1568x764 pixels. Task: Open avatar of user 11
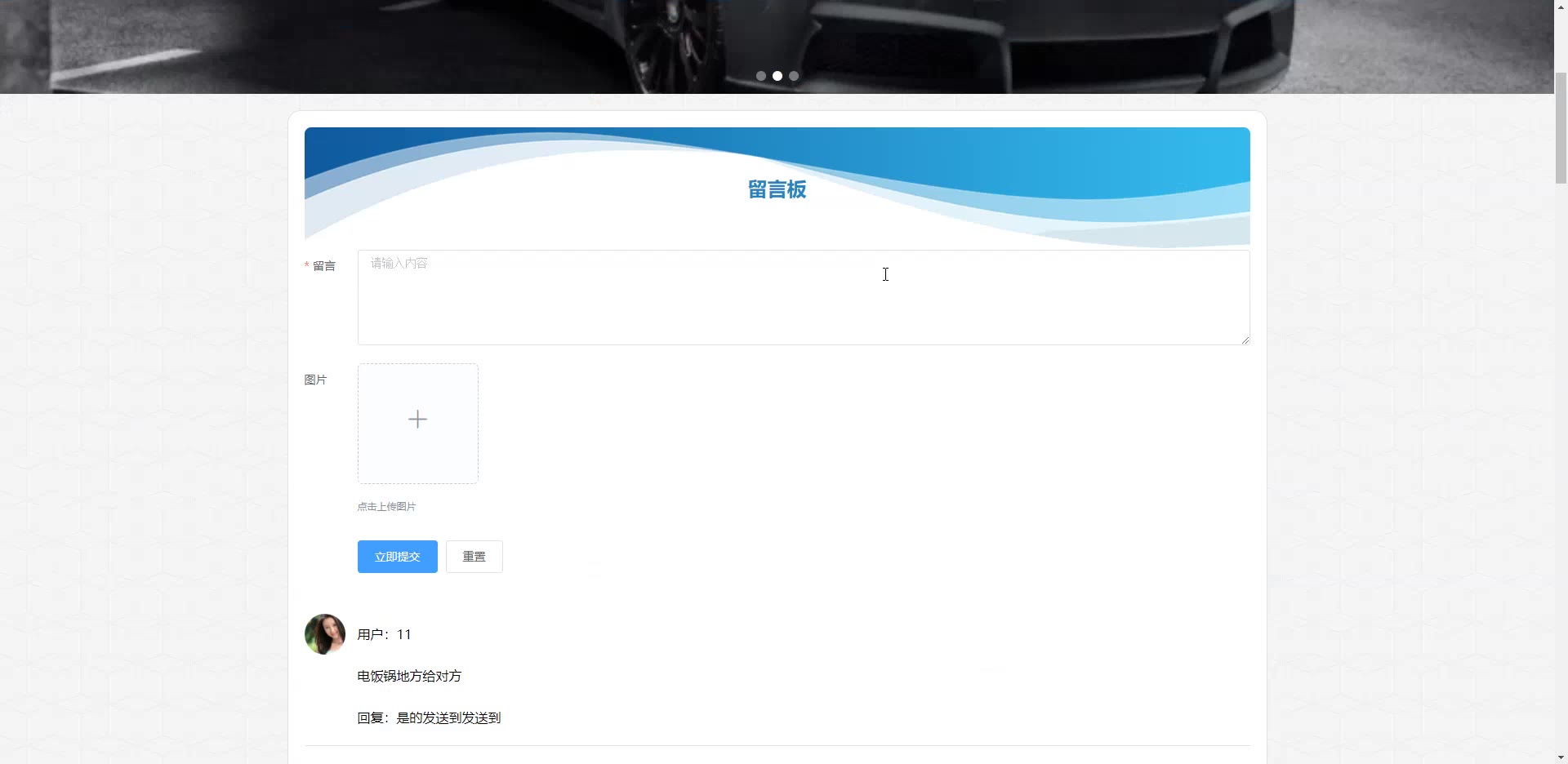325,634
